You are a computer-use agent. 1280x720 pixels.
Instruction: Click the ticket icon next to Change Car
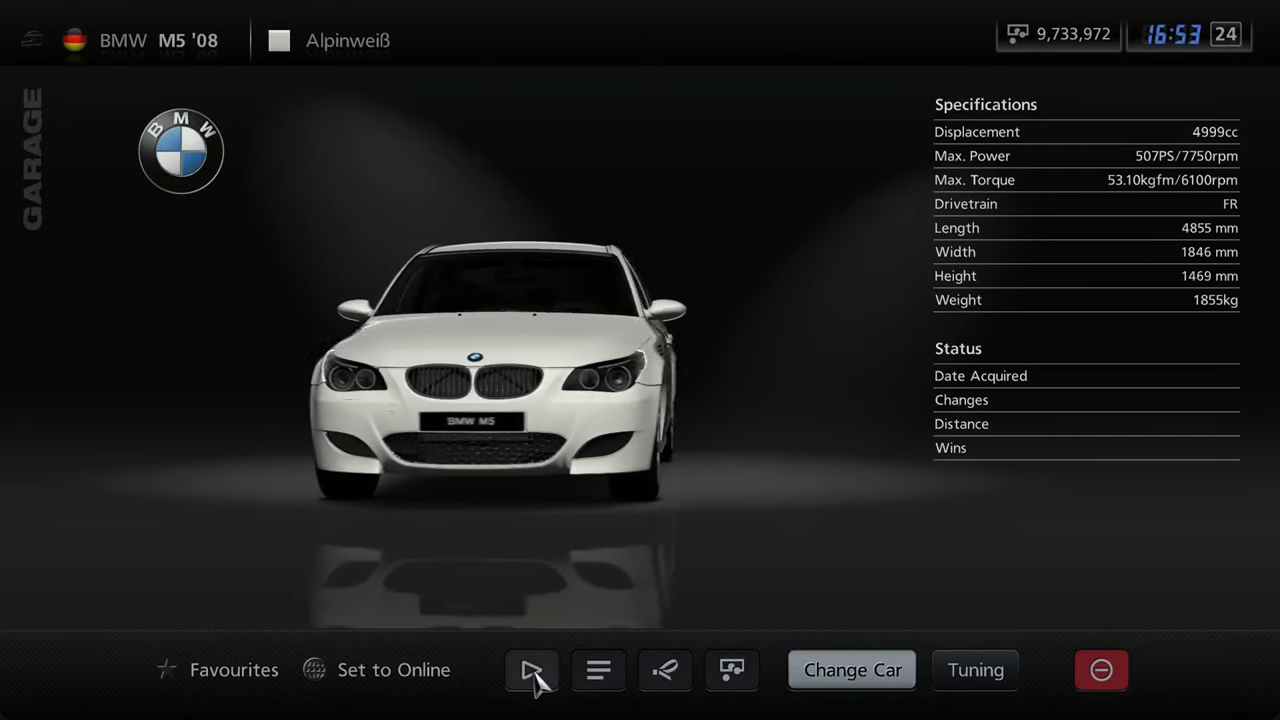732,670
